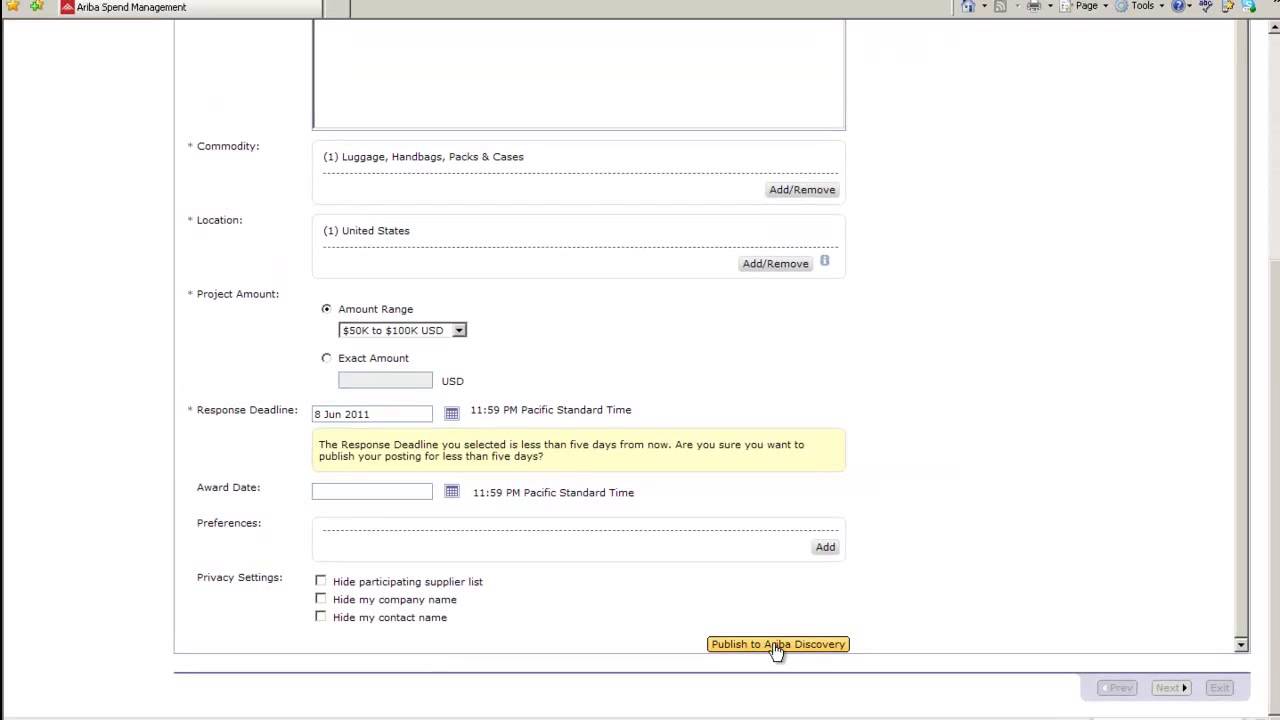
Task: Click Add button in Preferences
Action: 825,547
